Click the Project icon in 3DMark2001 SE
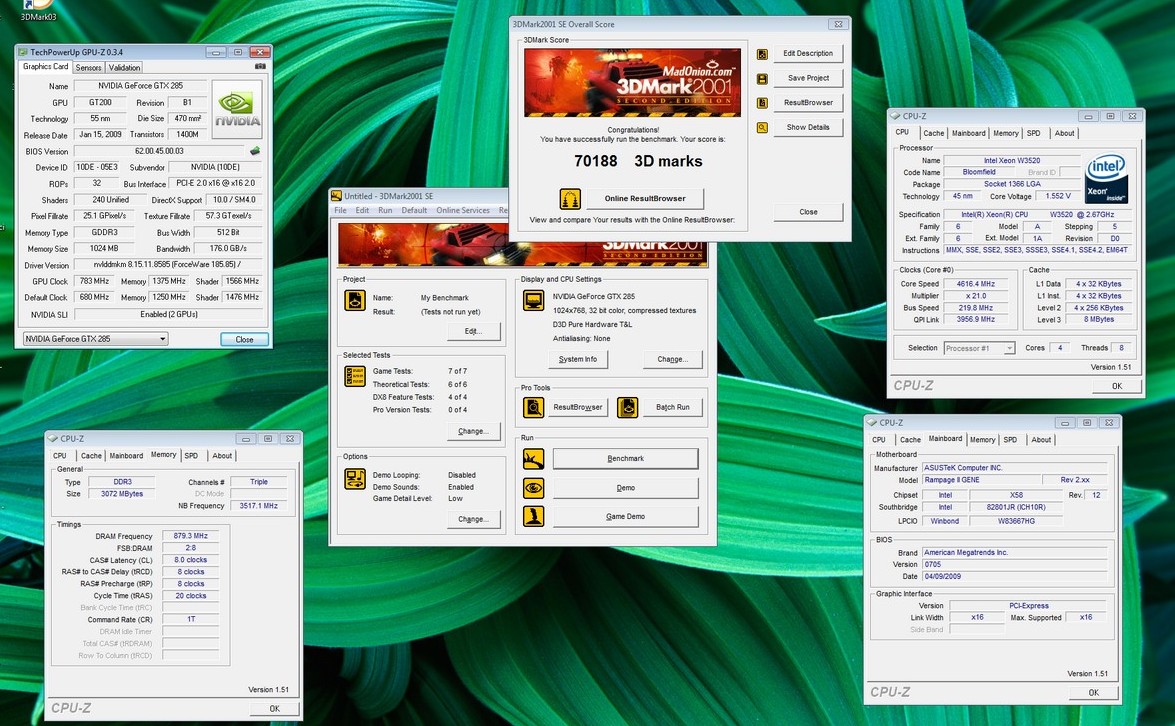This screenshot has width=1175, height=726. (x=354, y=300)
